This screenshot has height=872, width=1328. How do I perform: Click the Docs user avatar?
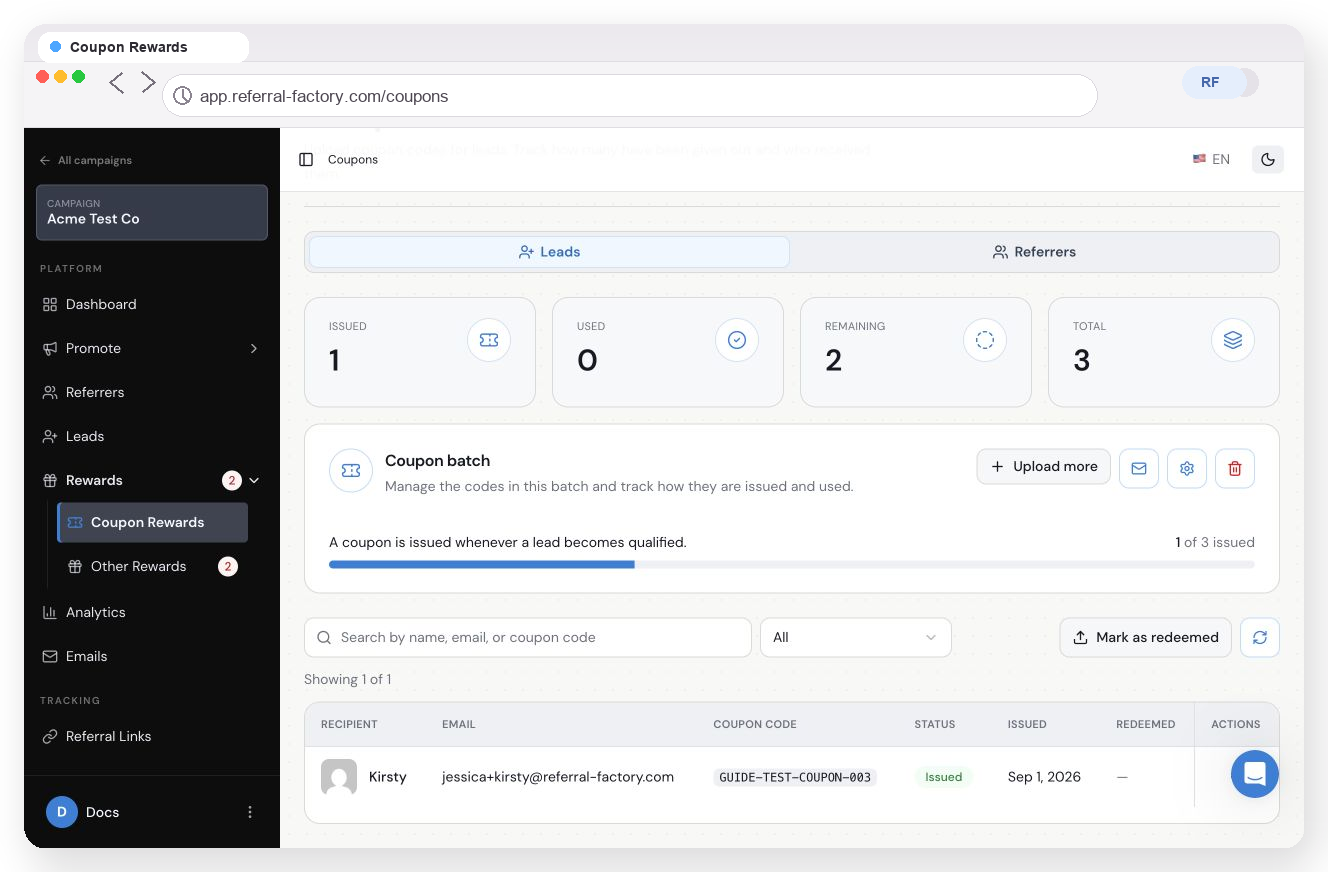pyautogui.click(x=62, y=812)
